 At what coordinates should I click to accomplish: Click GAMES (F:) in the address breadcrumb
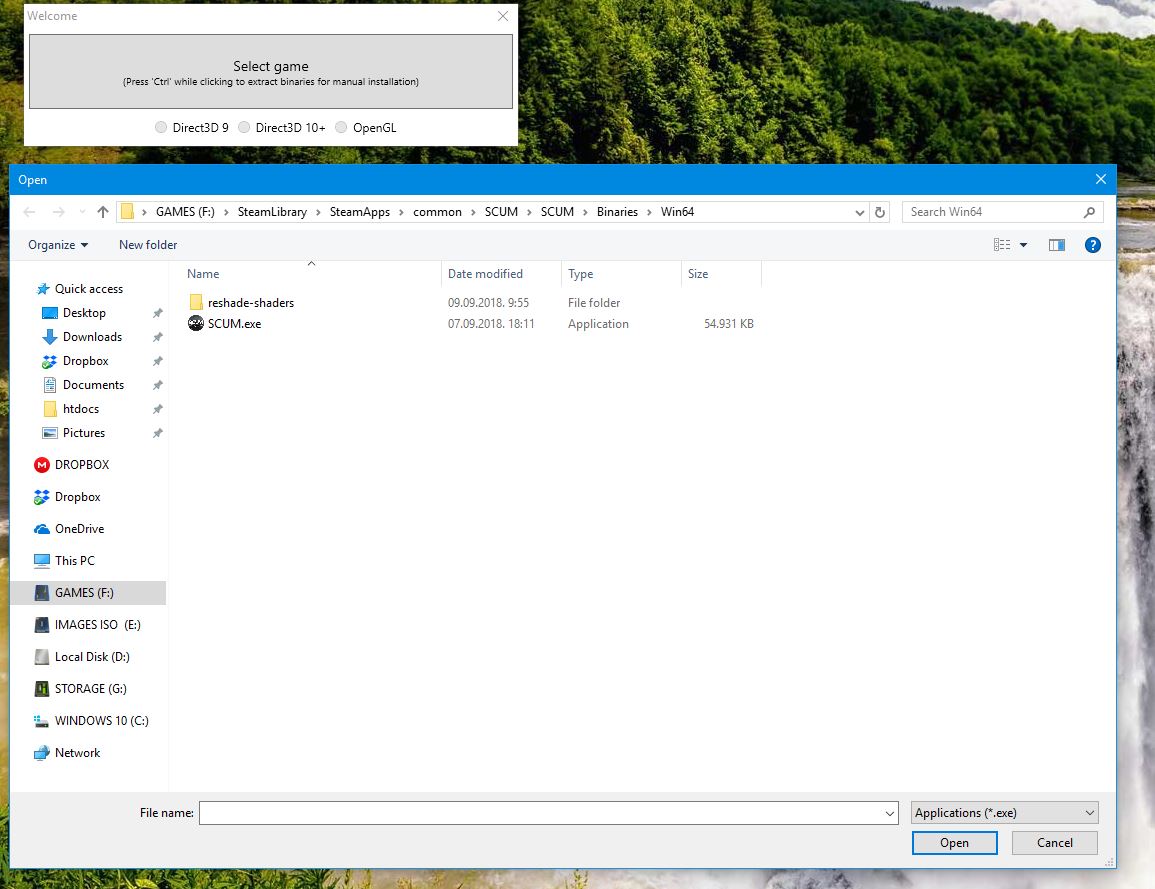tap(185, 212)
